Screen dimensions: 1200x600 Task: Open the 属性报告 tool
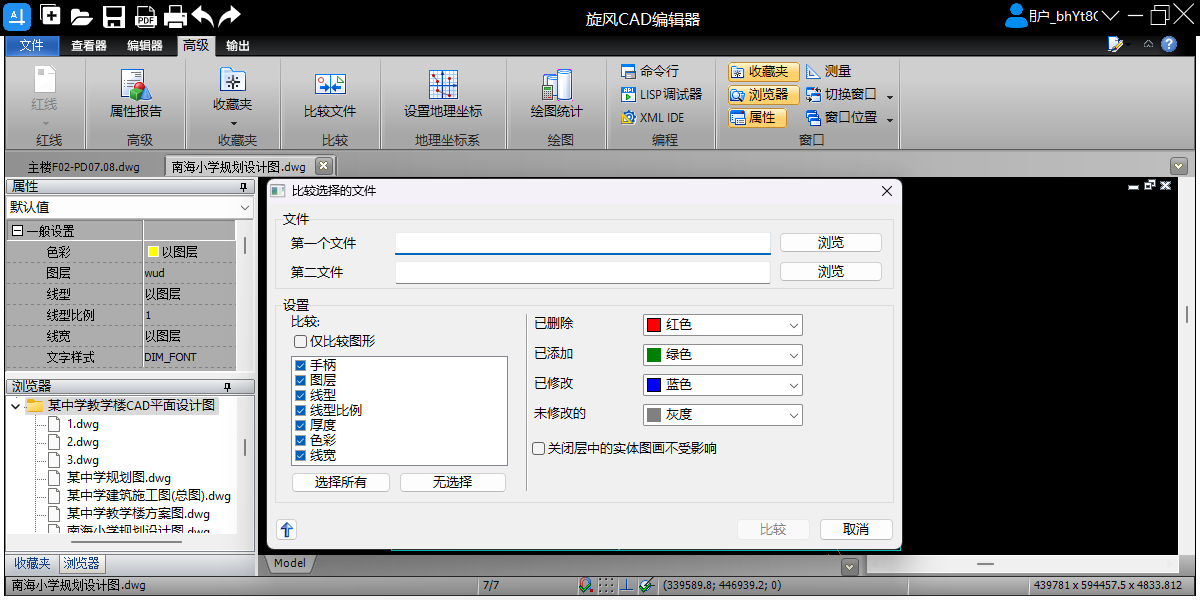pyautogui.click(x=136, y=94)
